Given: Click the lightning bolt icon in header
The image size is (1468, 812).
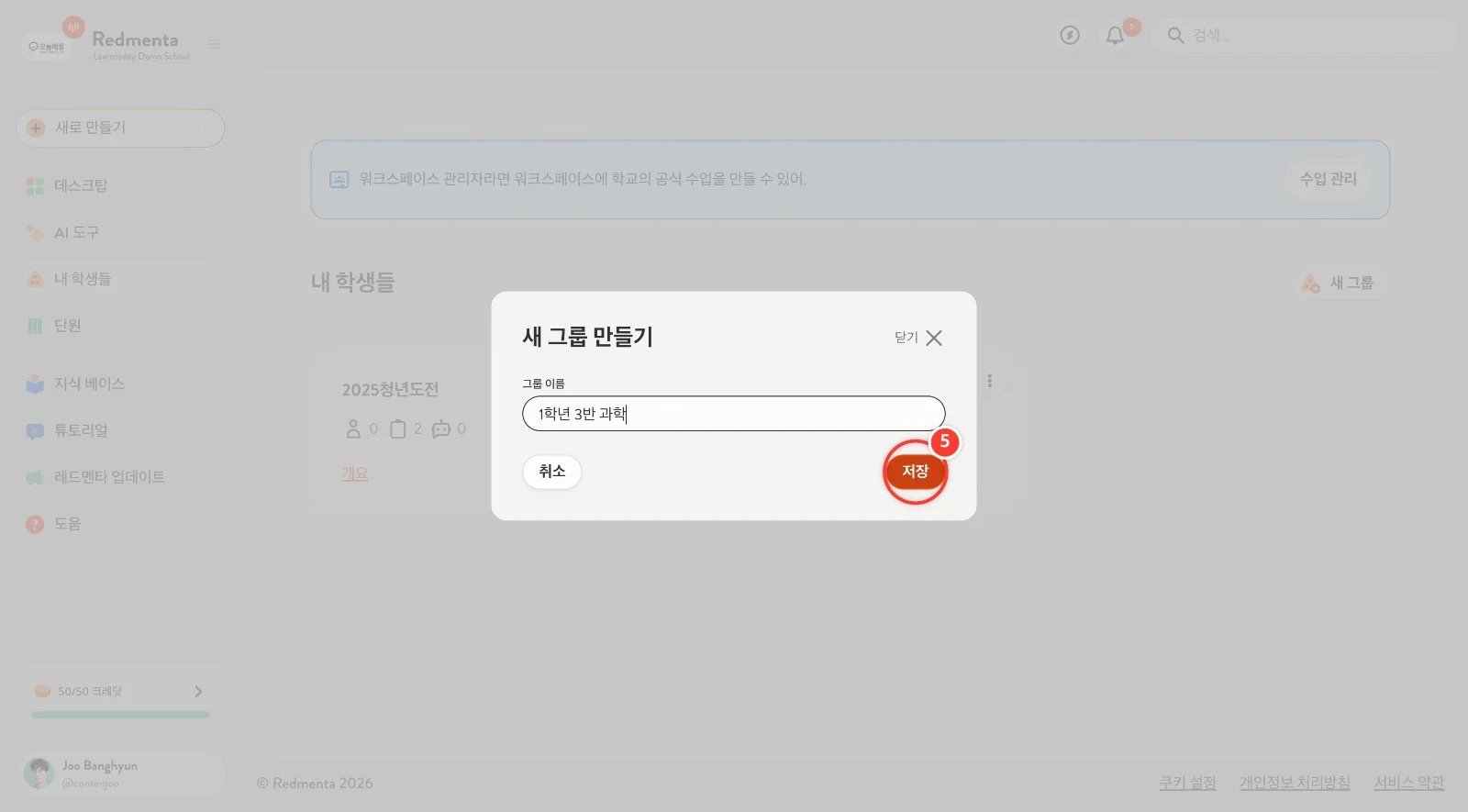Looking at the screenshot, I should tap(1070, 35).
